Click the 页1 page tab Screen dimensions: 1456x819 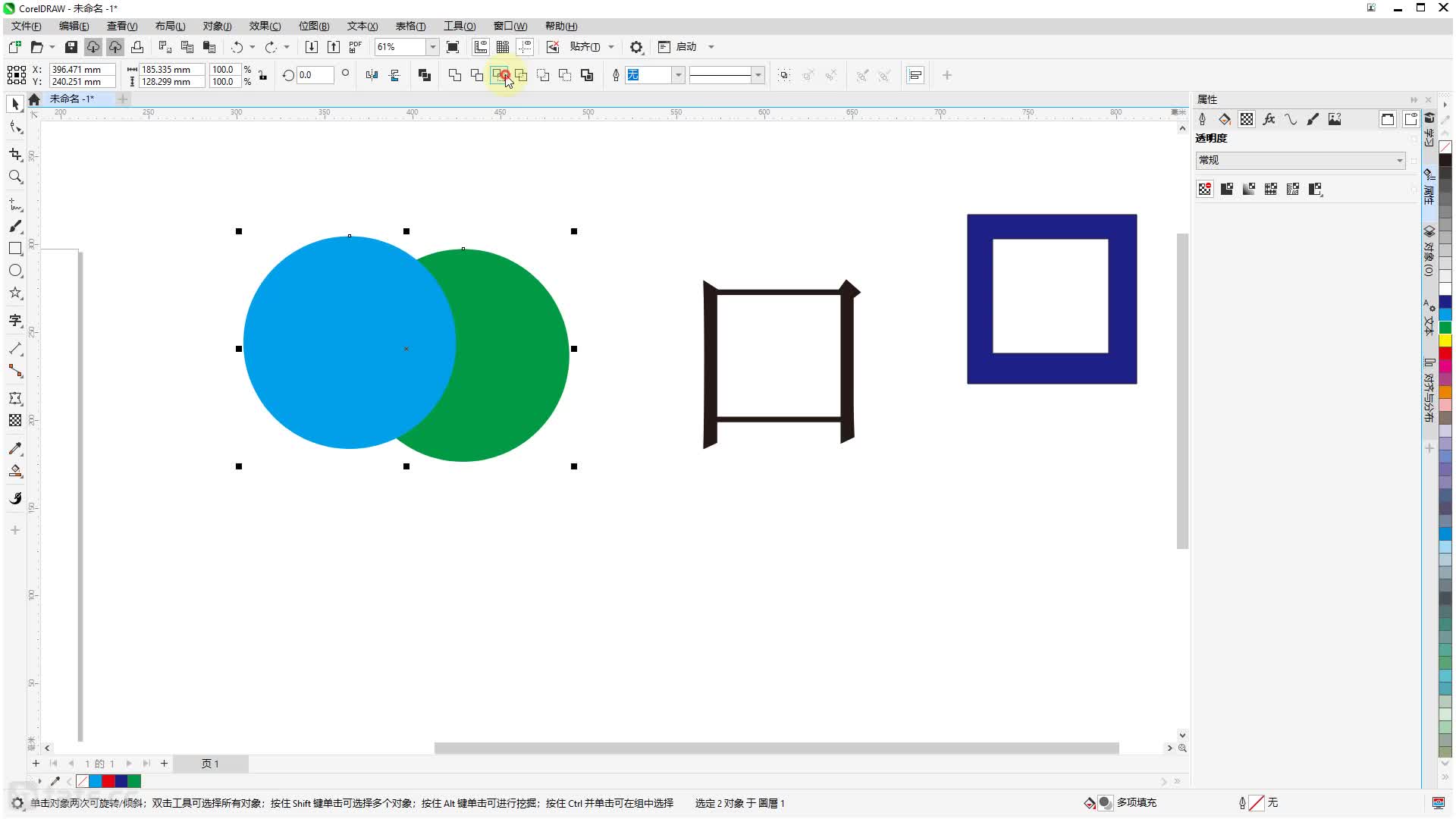(x=210, y=764)
